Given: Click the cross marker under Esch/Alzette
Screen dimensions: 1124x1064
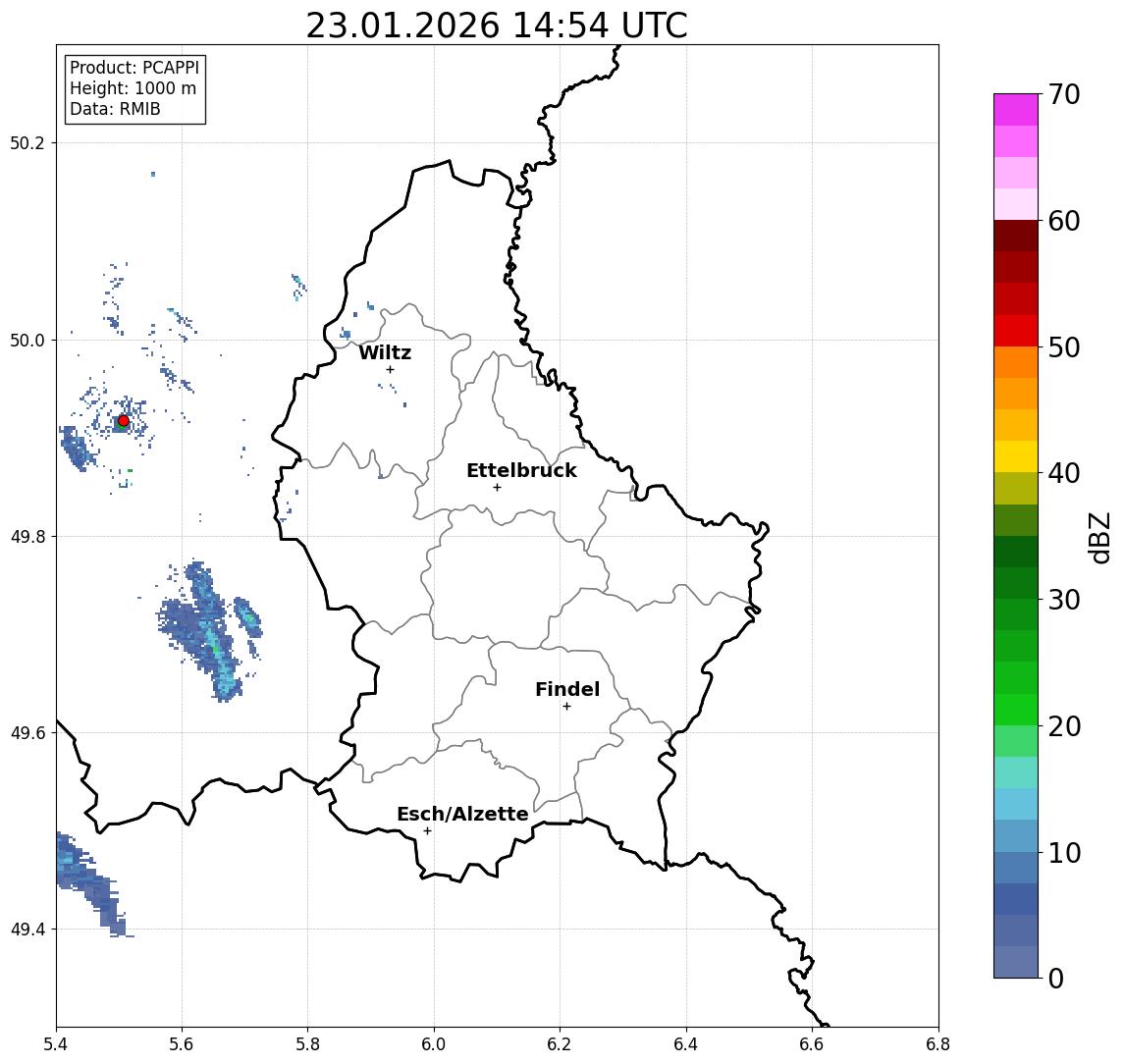Looking at the screenshot, I should (427, 831).
